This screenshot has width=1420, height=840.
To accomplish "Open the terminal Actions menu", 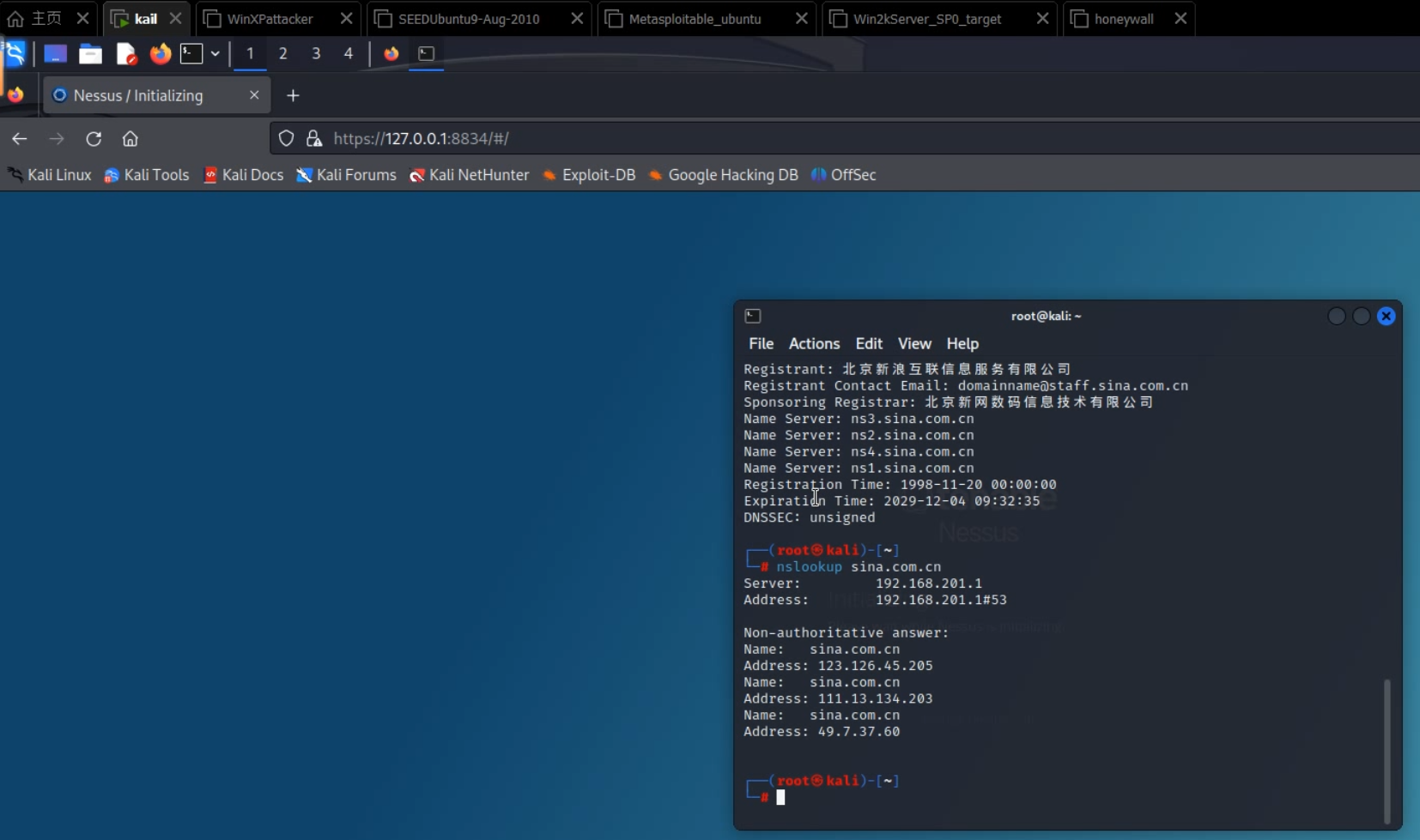I will click(x=814, y=343).
